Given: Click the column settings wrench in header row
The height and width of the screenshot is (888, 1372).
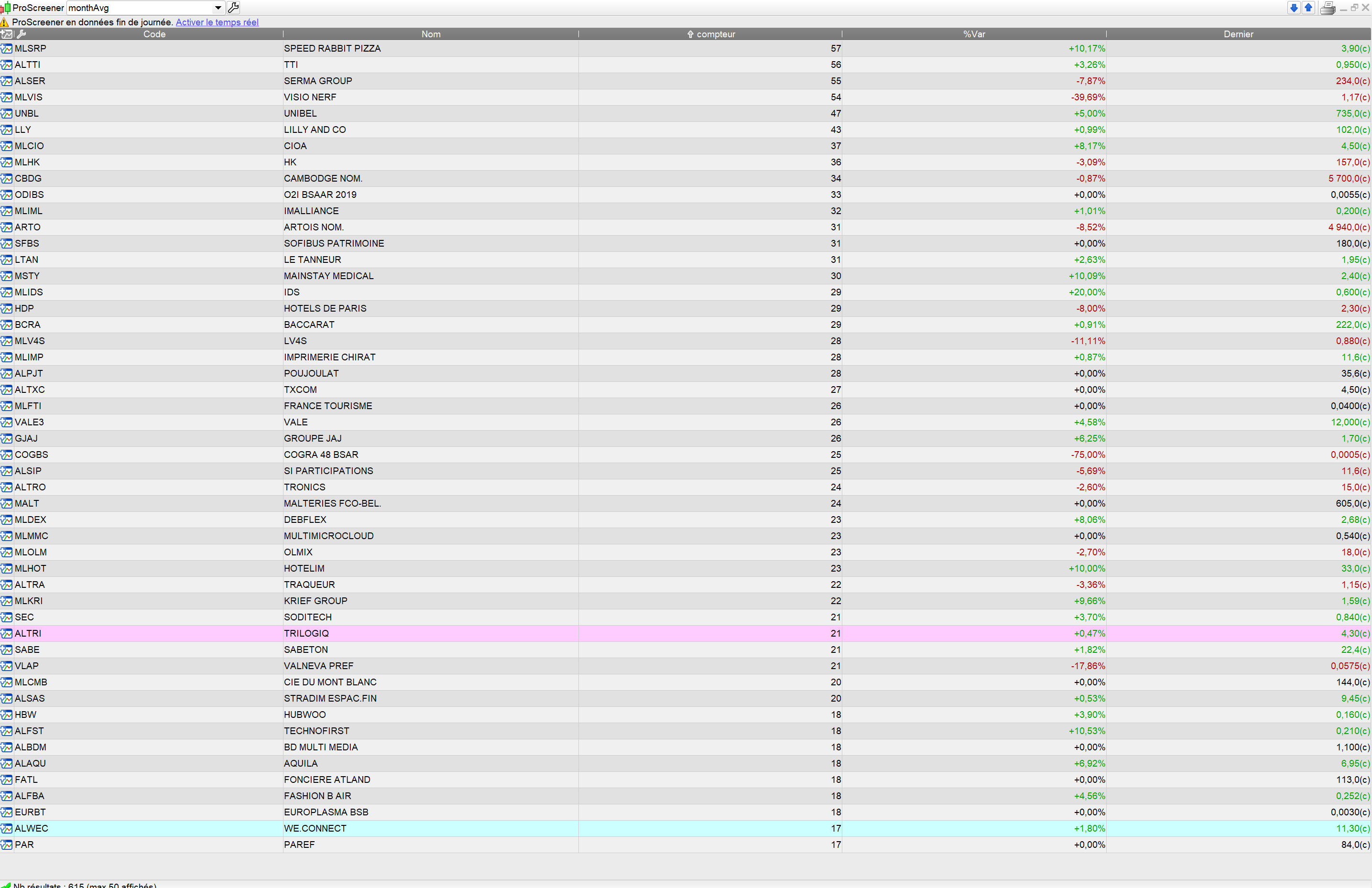Looking at the screenshot, I should (x=22, y=34).
